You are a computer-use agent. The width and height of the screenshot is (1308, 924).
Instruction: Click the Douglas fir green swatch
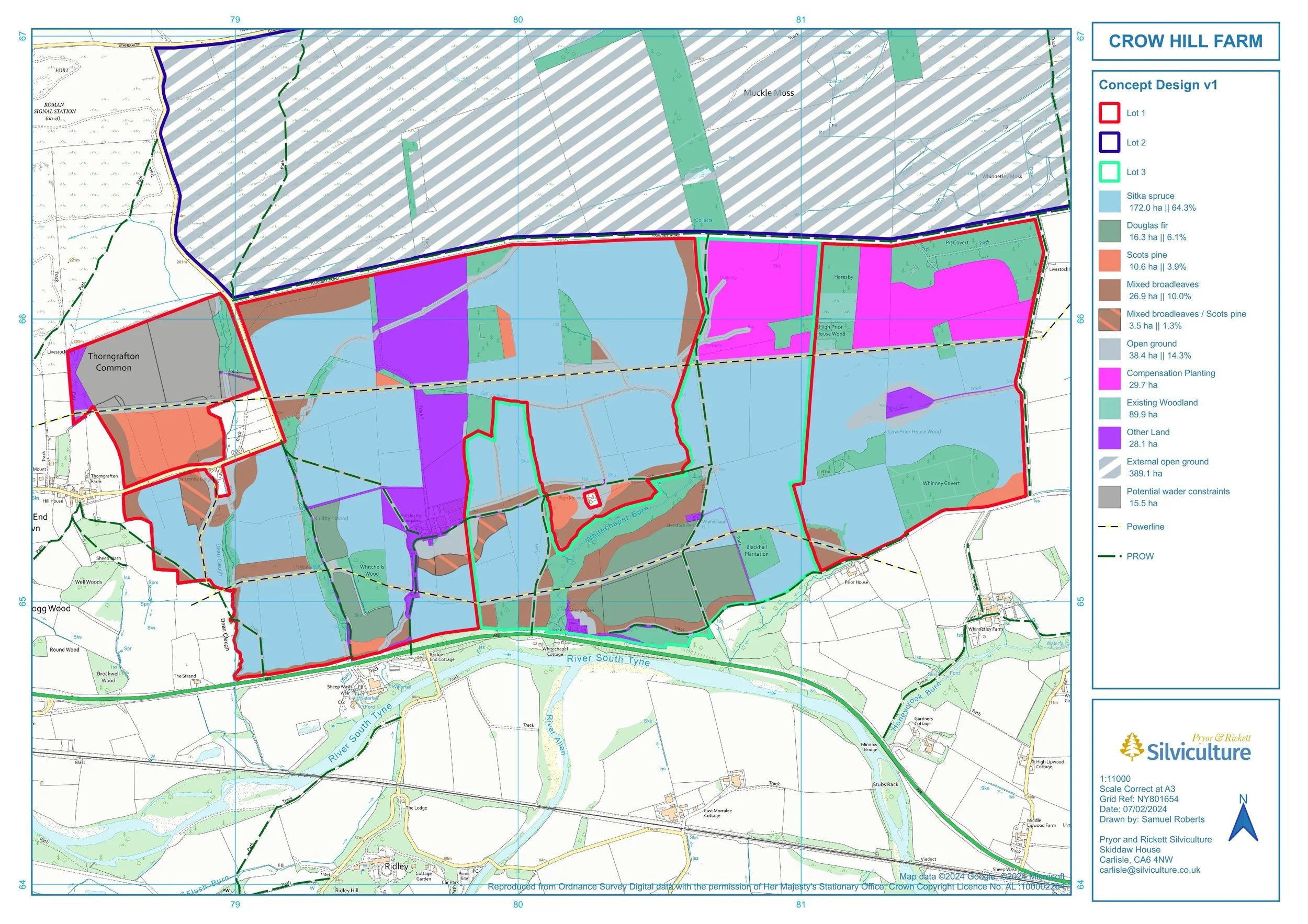click(1109, 231)
